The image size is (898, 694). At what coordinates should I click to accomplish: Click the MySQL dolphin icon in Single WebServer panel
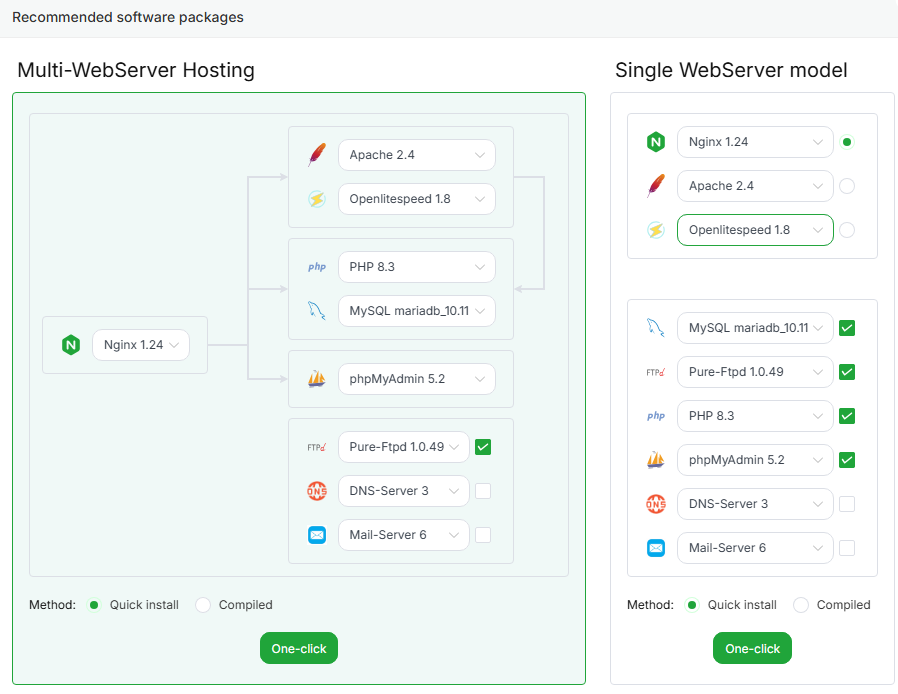(x=656, y=328)
